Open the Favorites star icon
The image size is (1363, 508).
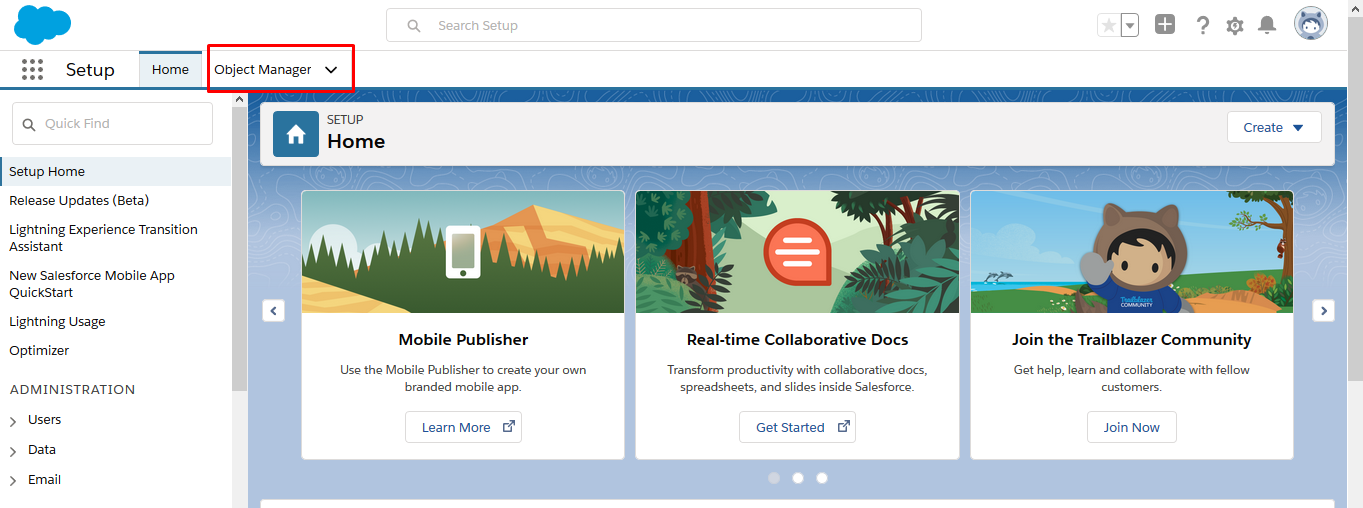click(x=1108, y=25)
